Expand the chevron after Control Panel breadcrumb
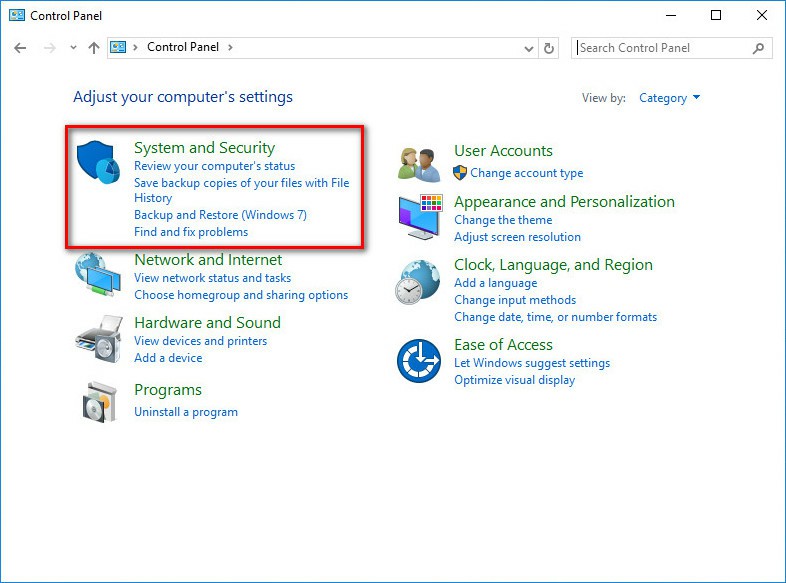 click(x=230, y=47)
